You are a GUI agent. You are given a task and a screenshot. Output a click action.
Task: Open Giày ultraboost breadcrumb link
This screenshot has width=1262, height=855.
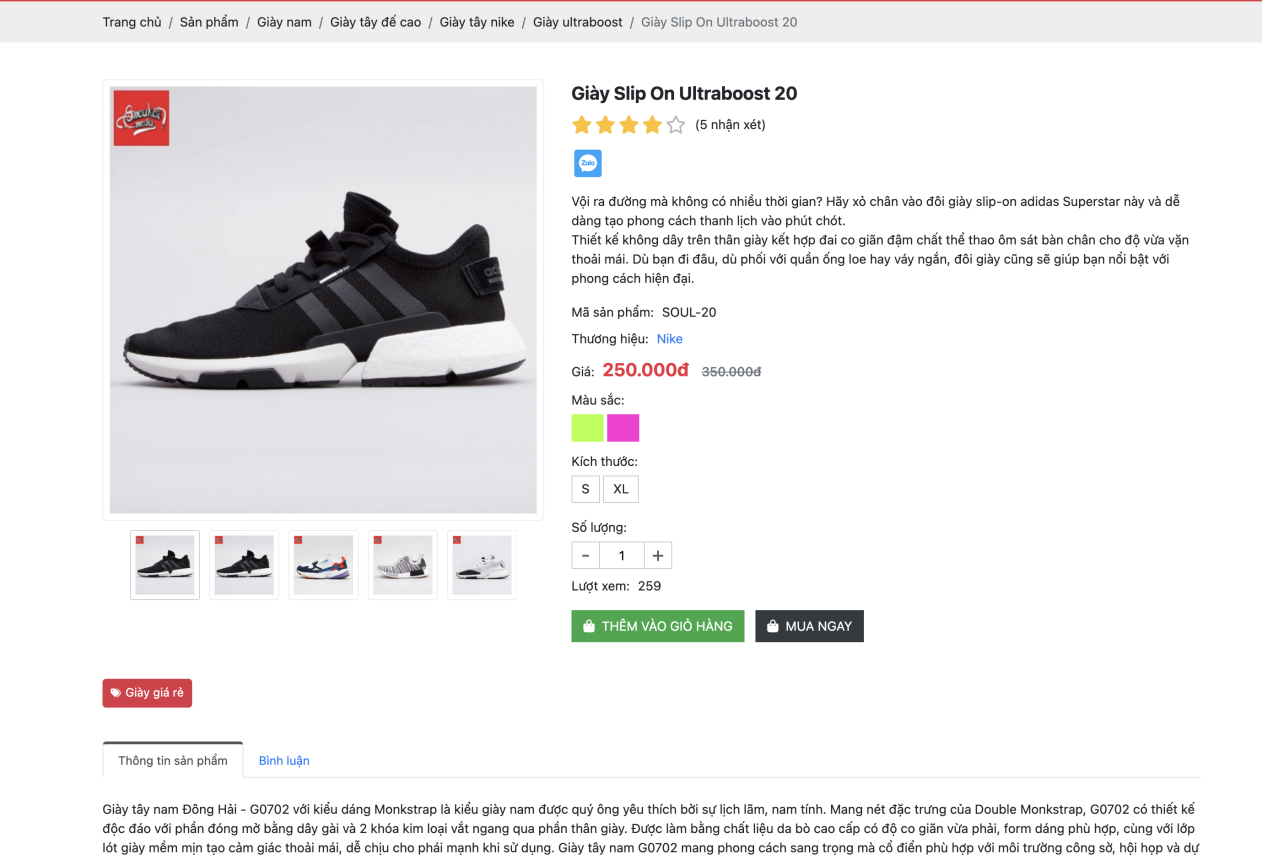click(578, 22)
